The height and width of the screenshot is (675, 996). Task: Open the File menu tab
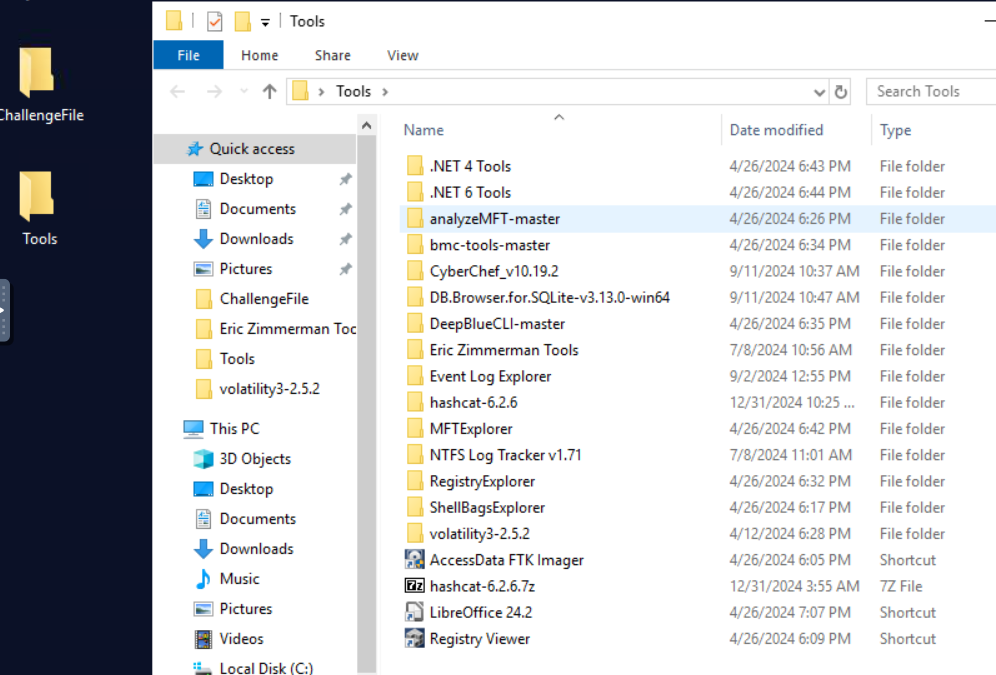[x=188, y=55]
